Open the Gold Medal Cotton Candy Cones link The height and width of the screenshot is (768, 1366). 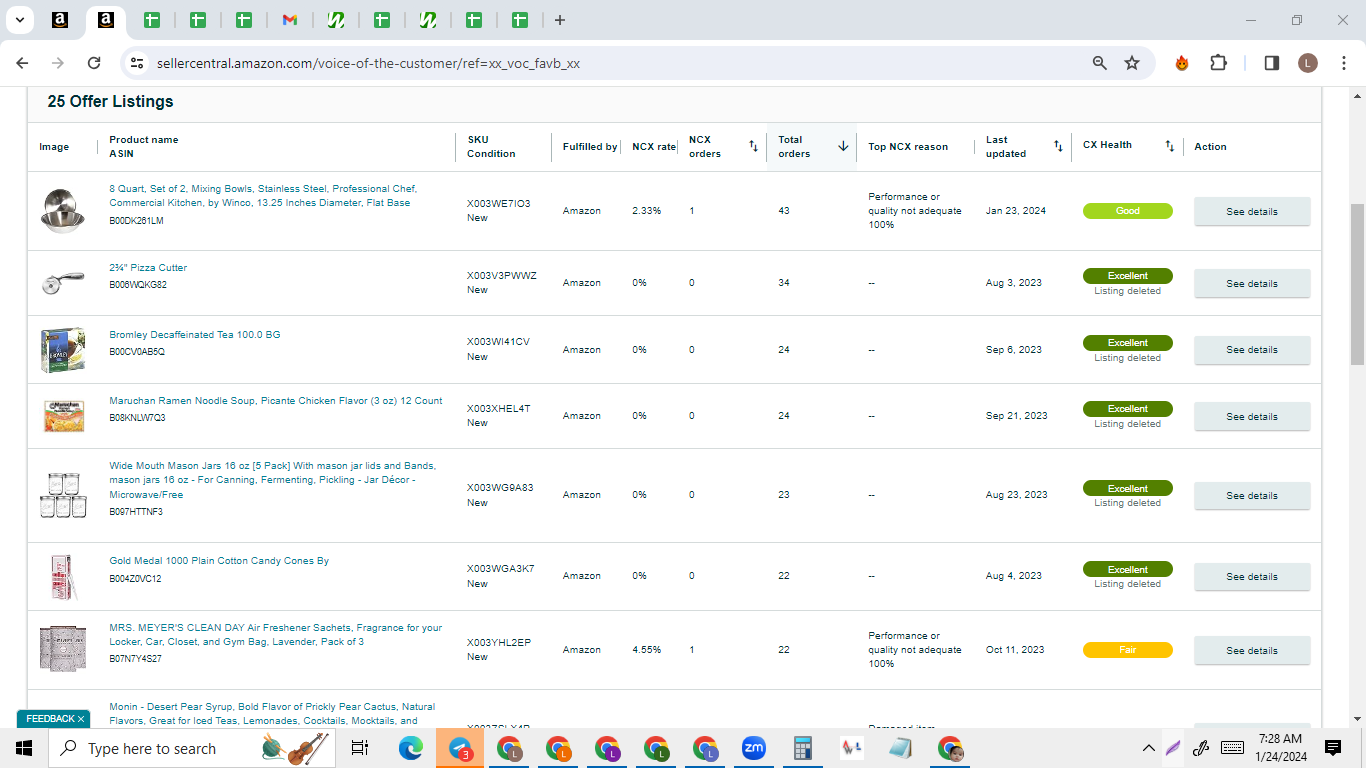click(x=219, y=561)
